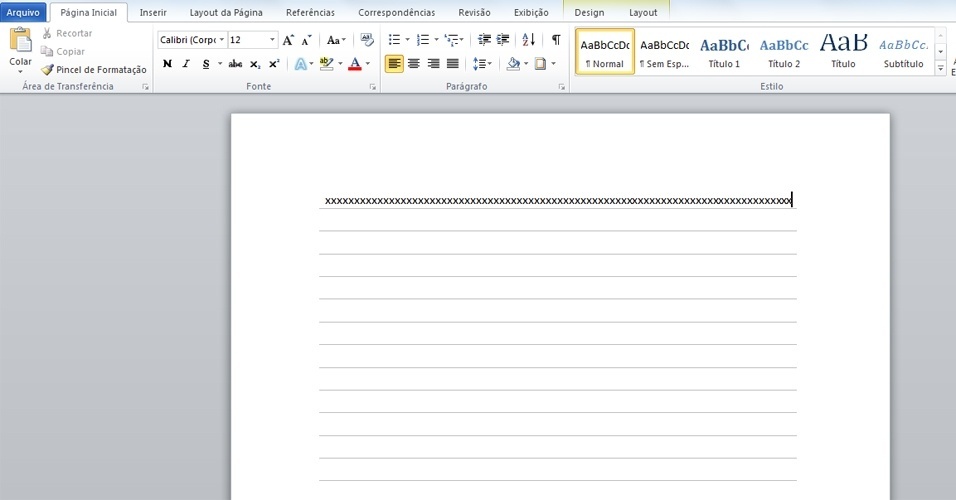Open Parágrafo dialog launcher
The image size is (956, 500).
[x=562, y=87]
